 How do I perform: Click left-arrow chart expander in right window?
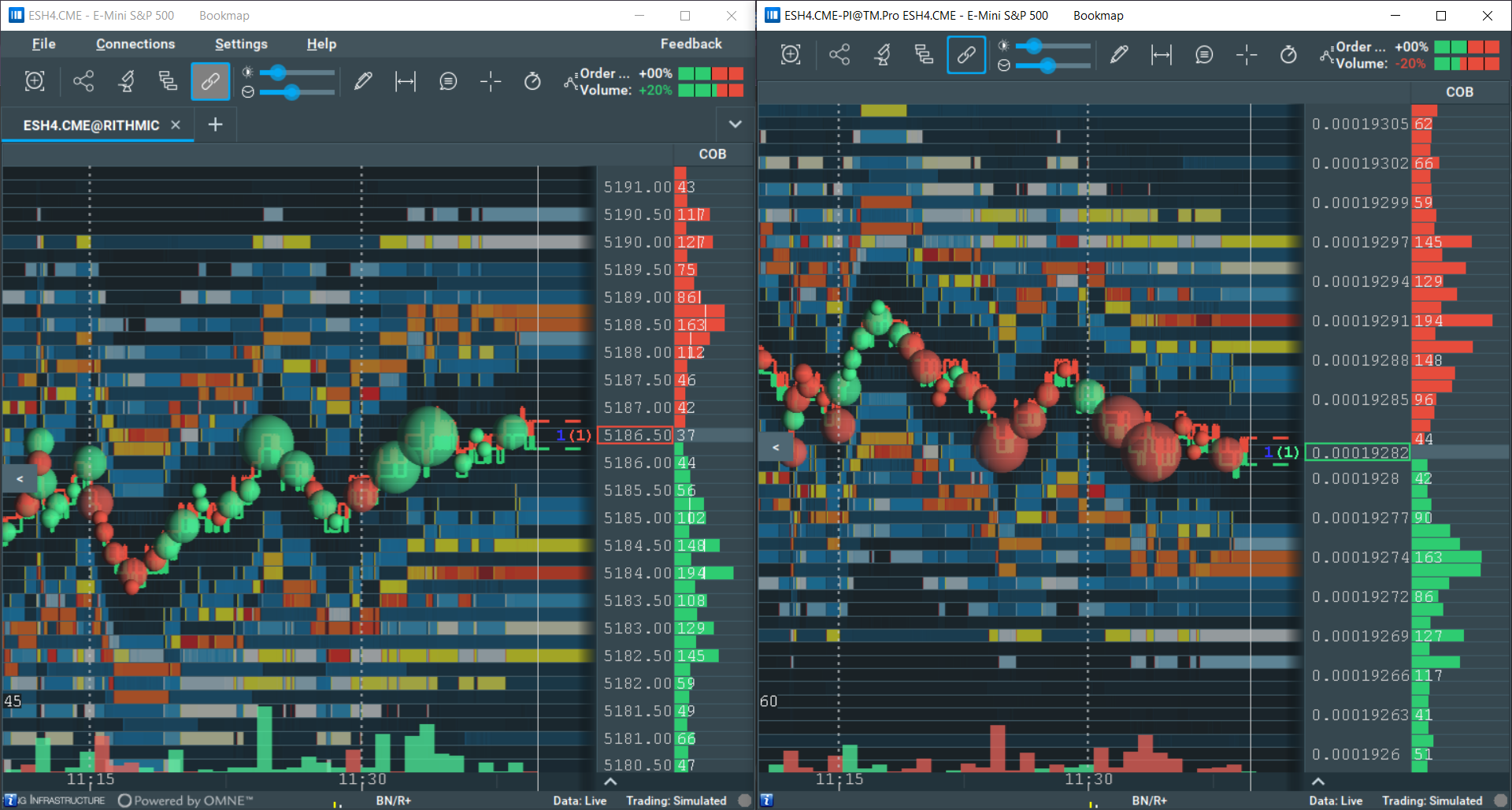pos(776,448)
